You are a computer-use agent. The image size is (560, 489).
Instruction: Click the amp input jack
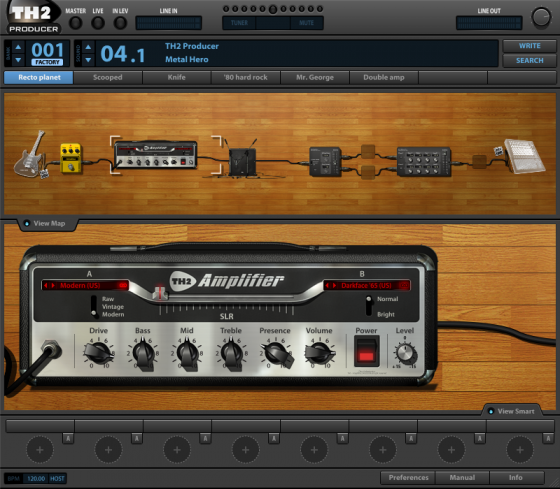(x=51, y=349)
